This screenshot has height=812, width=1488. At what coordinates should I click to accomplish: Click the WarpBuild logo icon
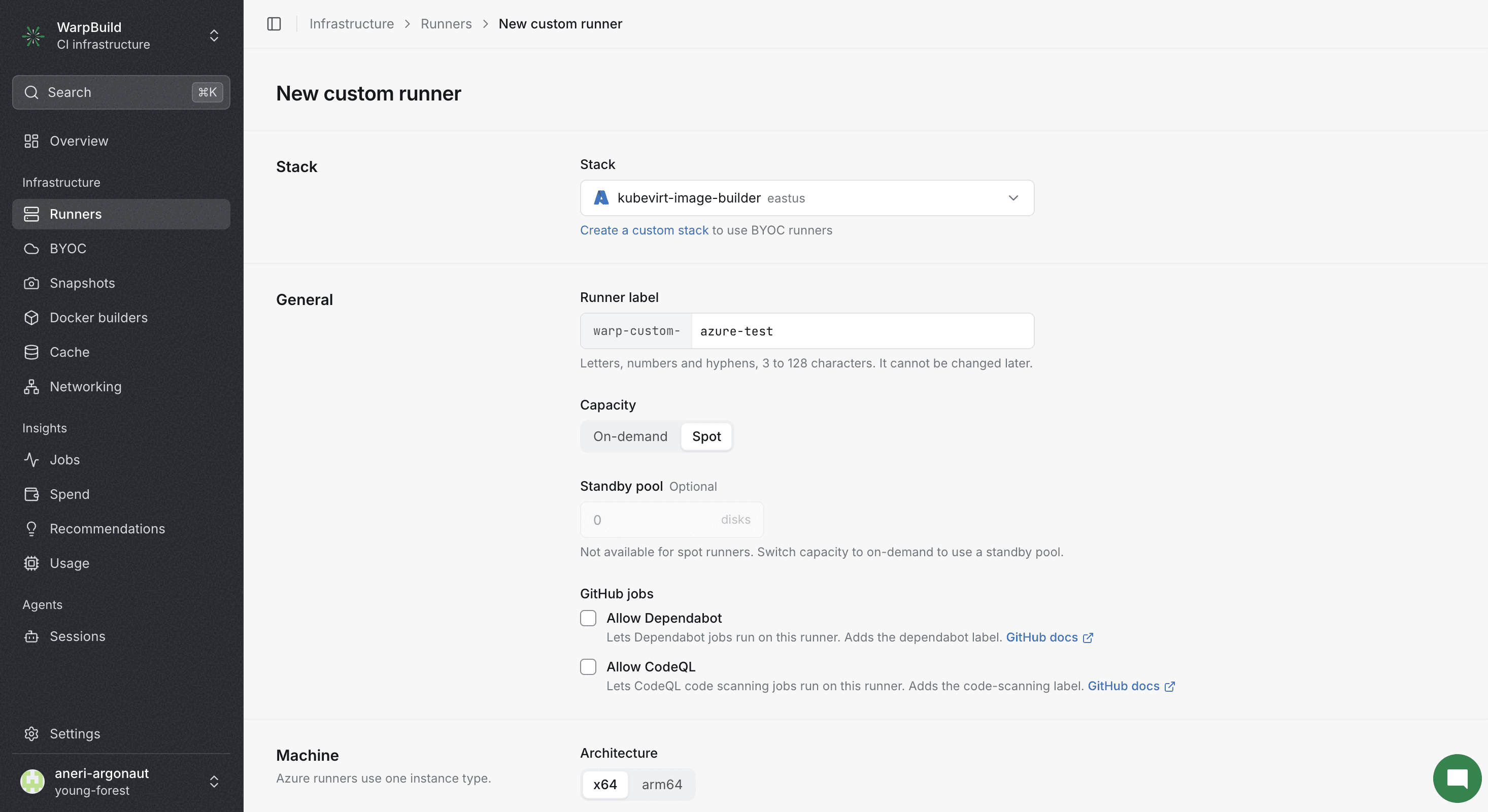pyautogui.click(x=33, y=36)
